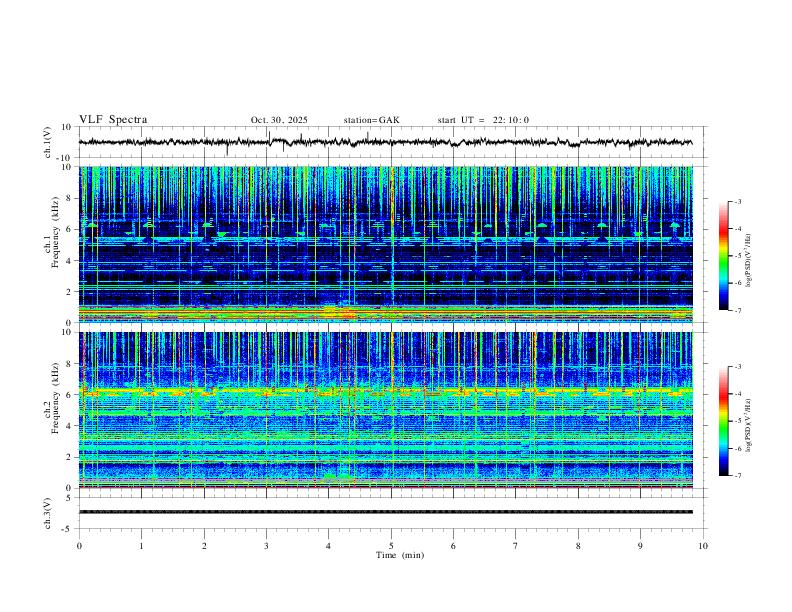792x612 pixels.
Task: Click the ch.1 voltage waveform trace
Action: [x=385, y=142]
